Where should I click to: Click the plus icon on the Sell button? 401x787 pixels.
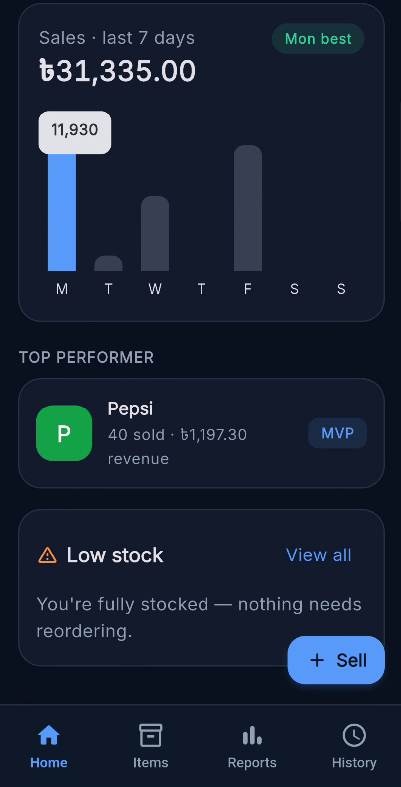[x=317, y=660]
